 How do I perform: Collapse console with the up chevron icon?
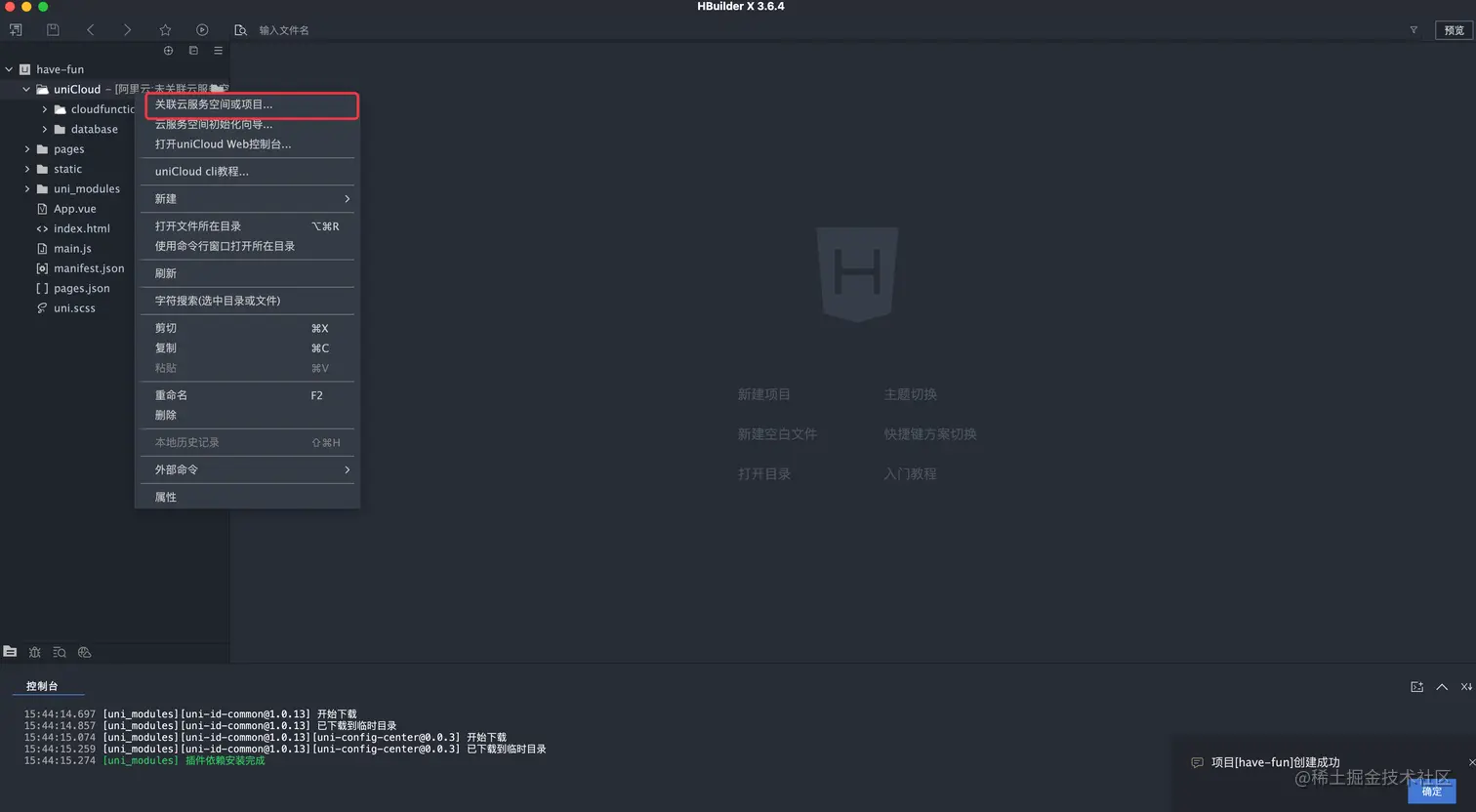1442,687
